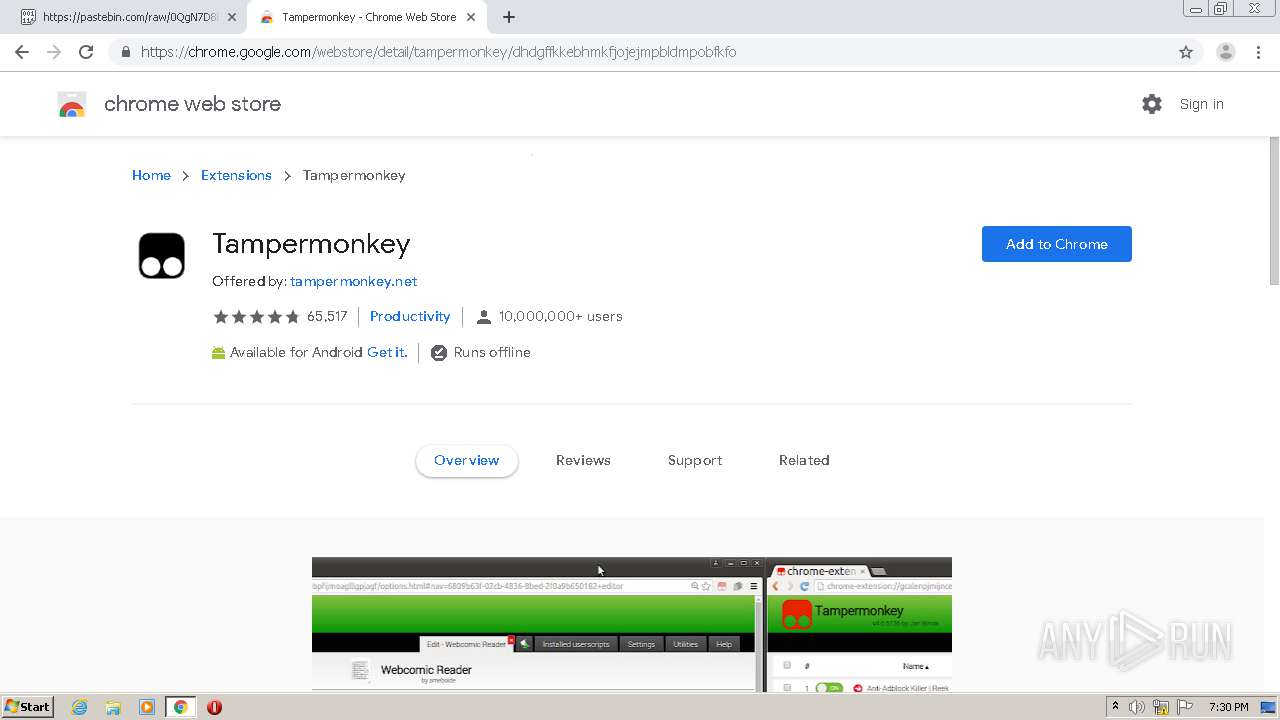Close the pastebin.com tab
Image resolution: width=1280 pixels, height=720 pixels.
[x=232, y=17]
